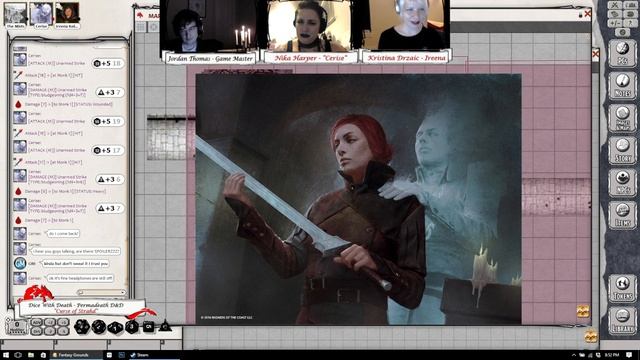Click the last +3 7 damage result
Screen dimensions: 640x360
[x=110, y=208]
